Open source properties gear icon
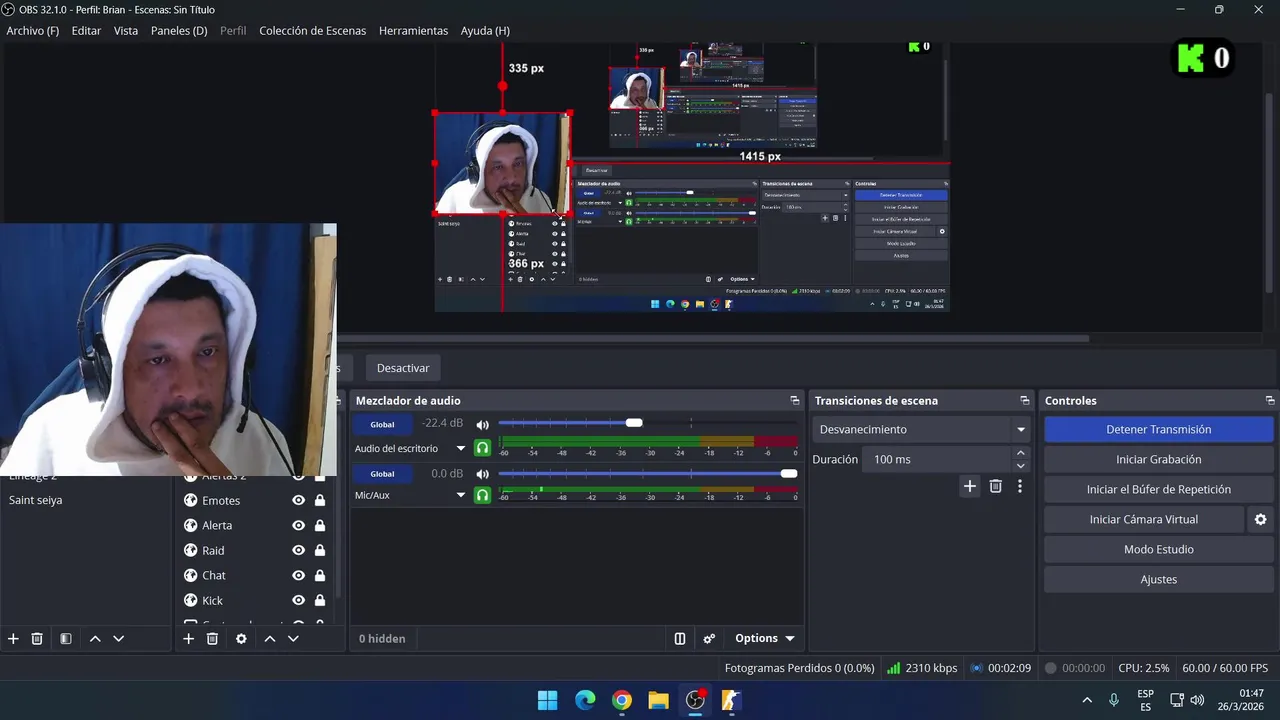The image size is (1280, 720). coord(241,638)
